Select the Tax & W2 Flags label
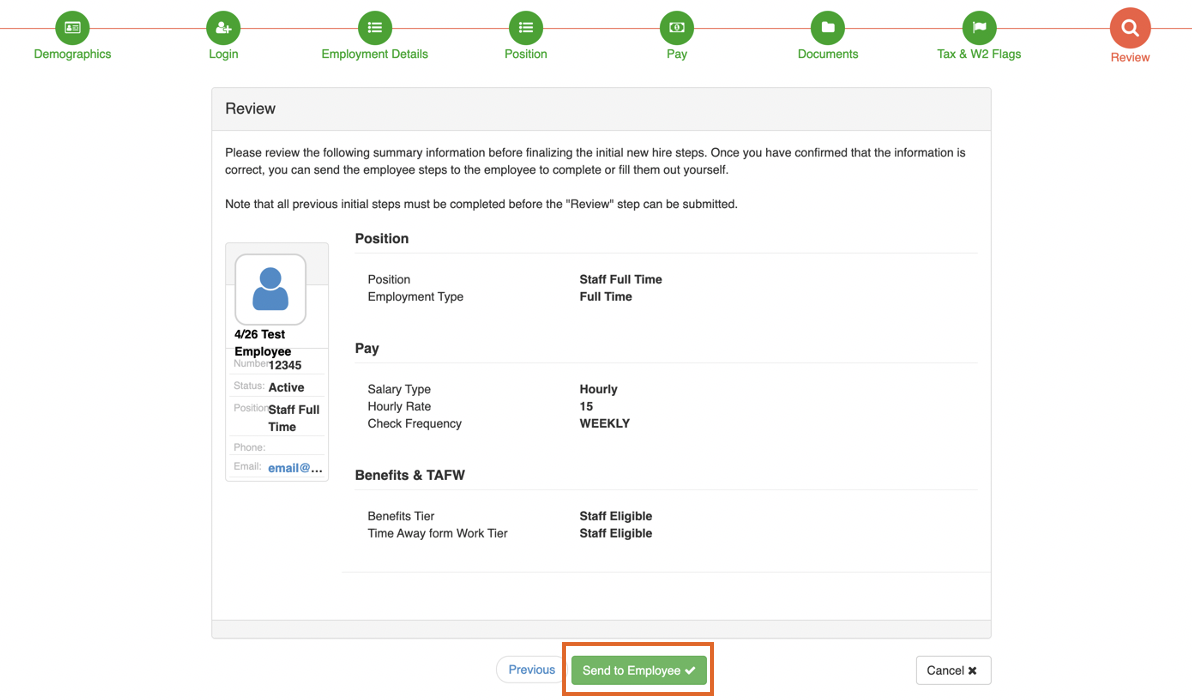The height and width of the screenshot is (700, 1192). [x=978, y=54]
